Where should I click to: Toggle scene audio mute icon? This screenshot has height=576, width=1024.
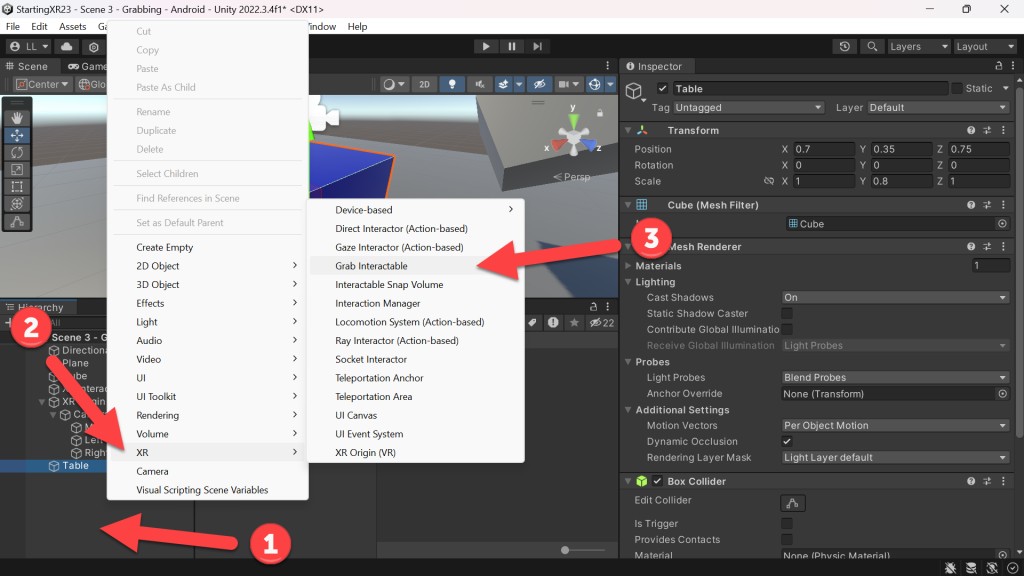pos(479,84)
